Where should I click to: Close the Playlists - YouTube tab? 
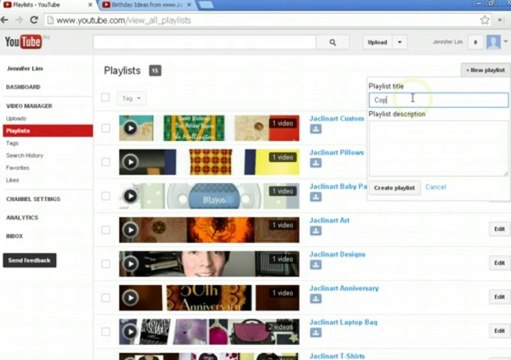pos(90,5)
